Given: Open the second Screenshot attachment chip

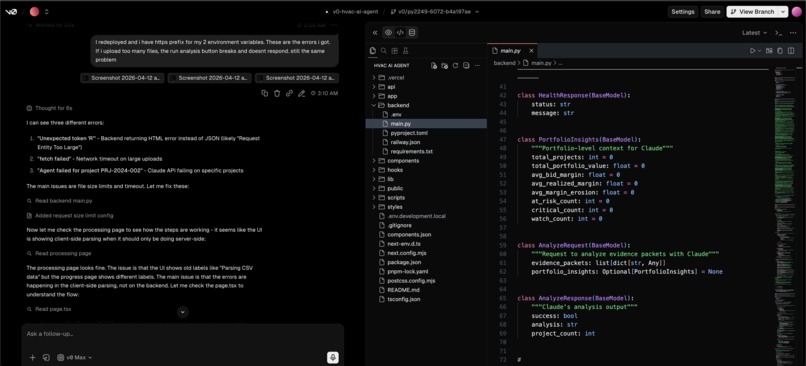Looking at the screenshot, I should coord(210,78).
